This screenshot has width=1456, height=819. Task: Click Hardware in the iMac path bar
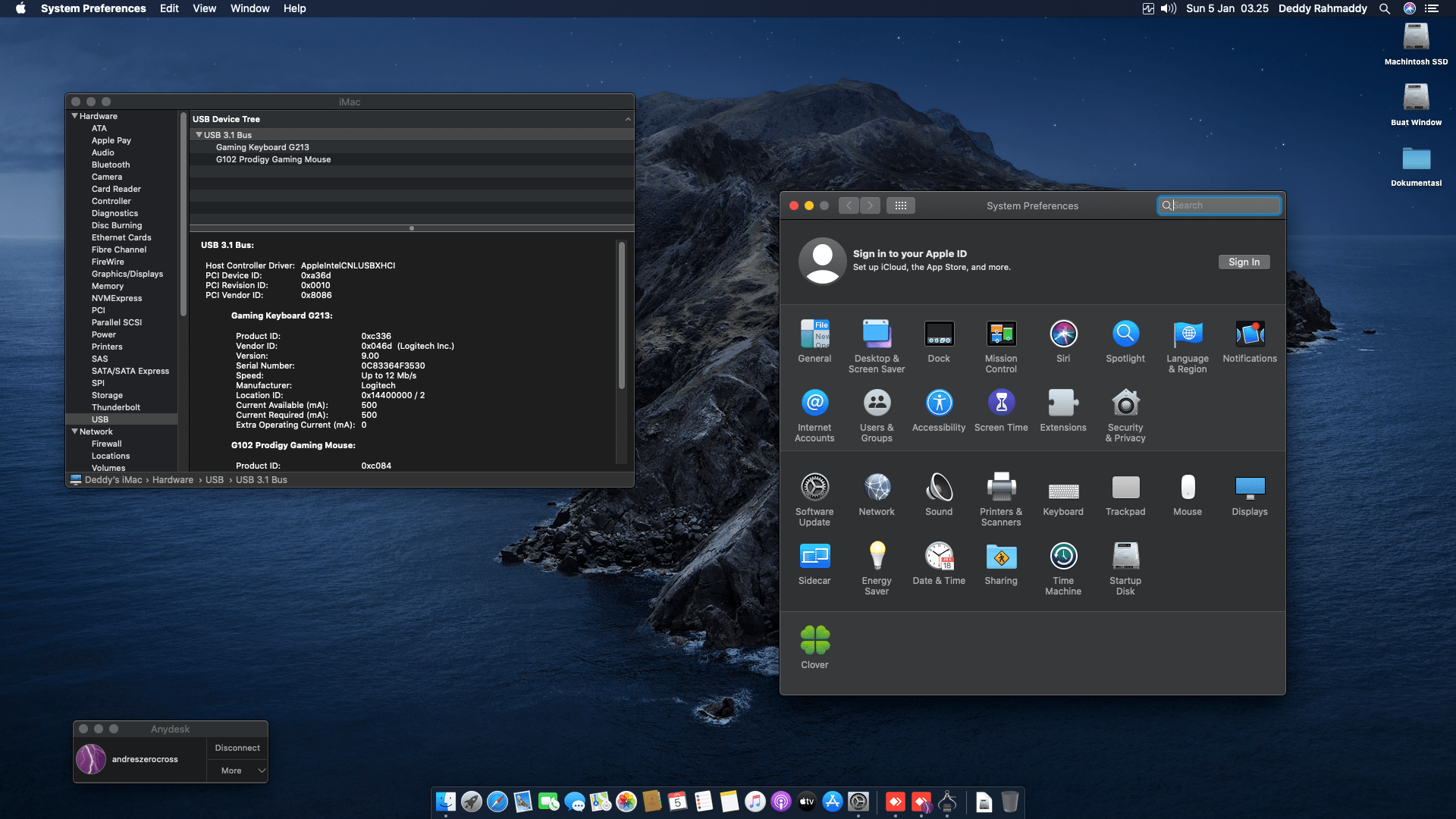[x=173, y=480]
